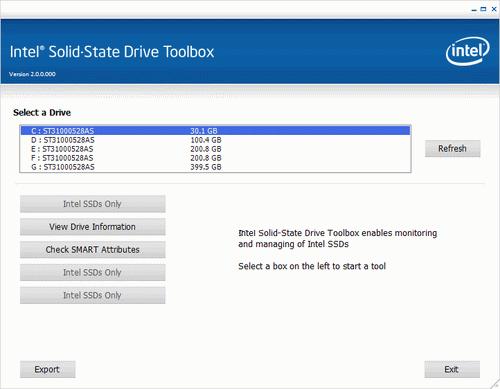500x389 pixels.
Task: Click the 30.1 GB size value
Action: 204,131
